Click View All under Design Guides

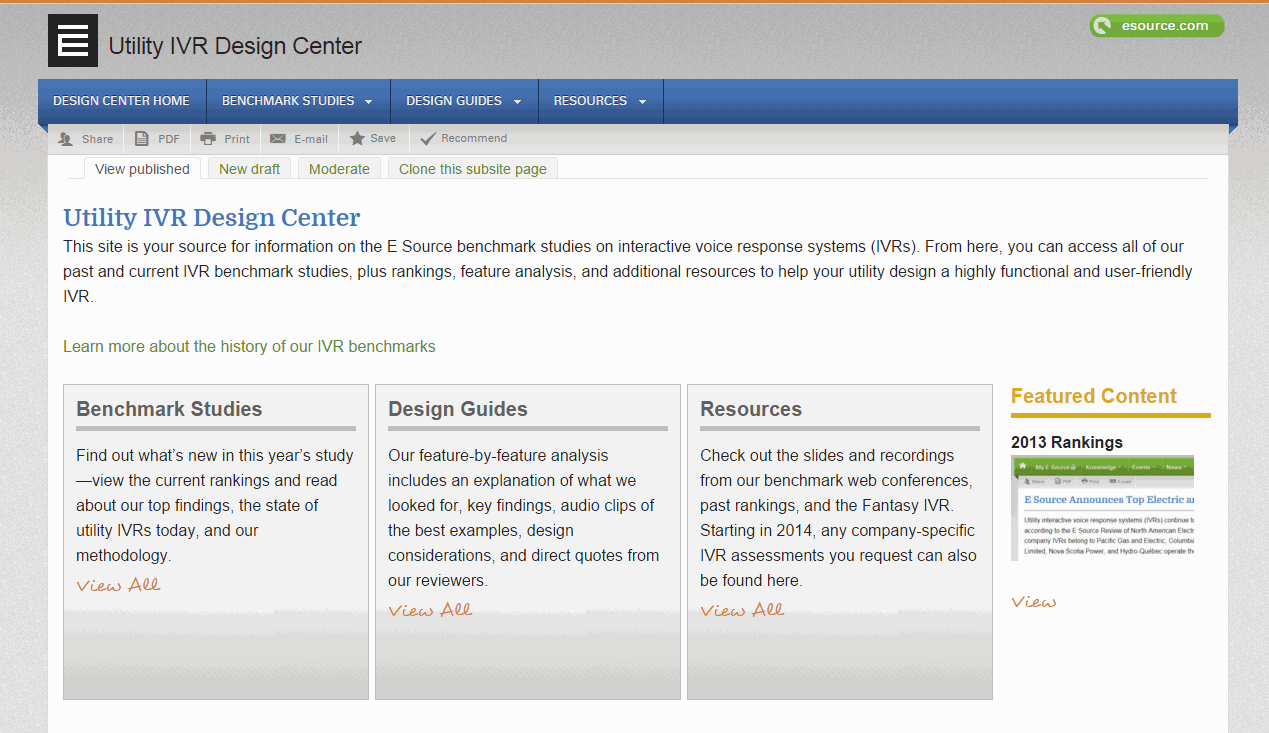(x=430, y=610)
